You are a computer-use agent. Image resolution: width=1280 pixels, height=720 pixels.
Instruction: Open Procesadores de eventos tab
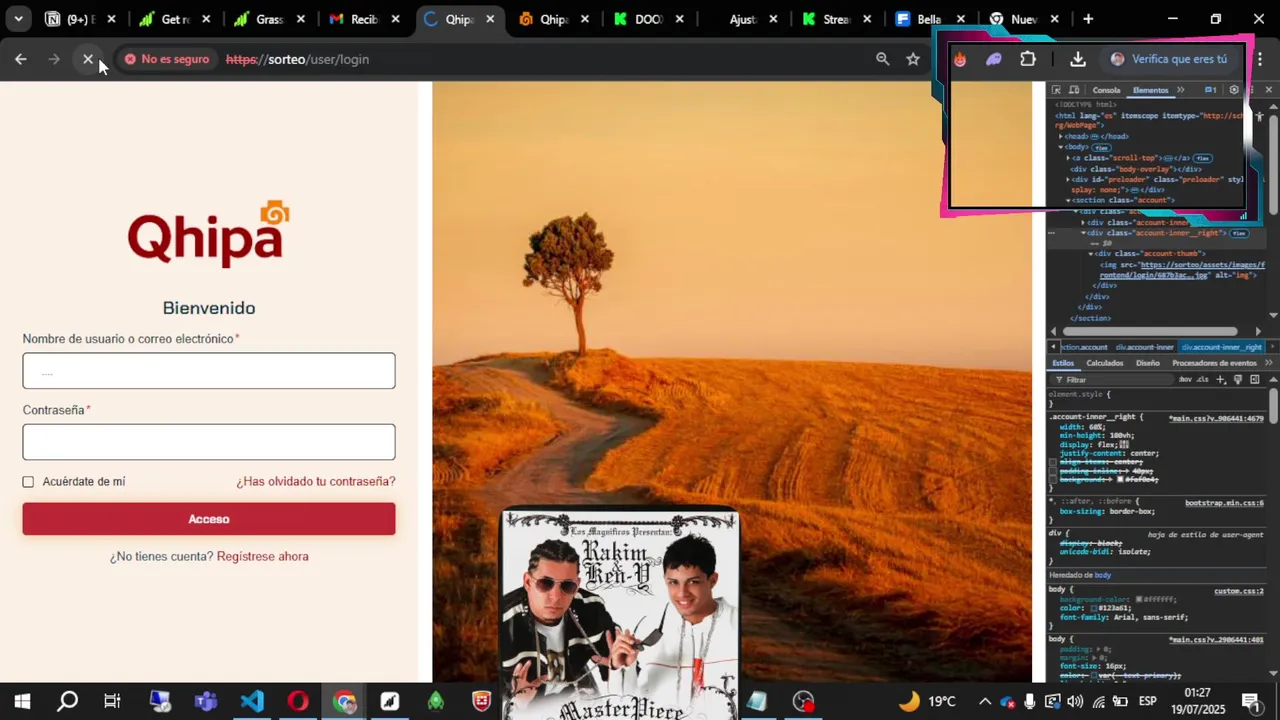pos(1214,363)
